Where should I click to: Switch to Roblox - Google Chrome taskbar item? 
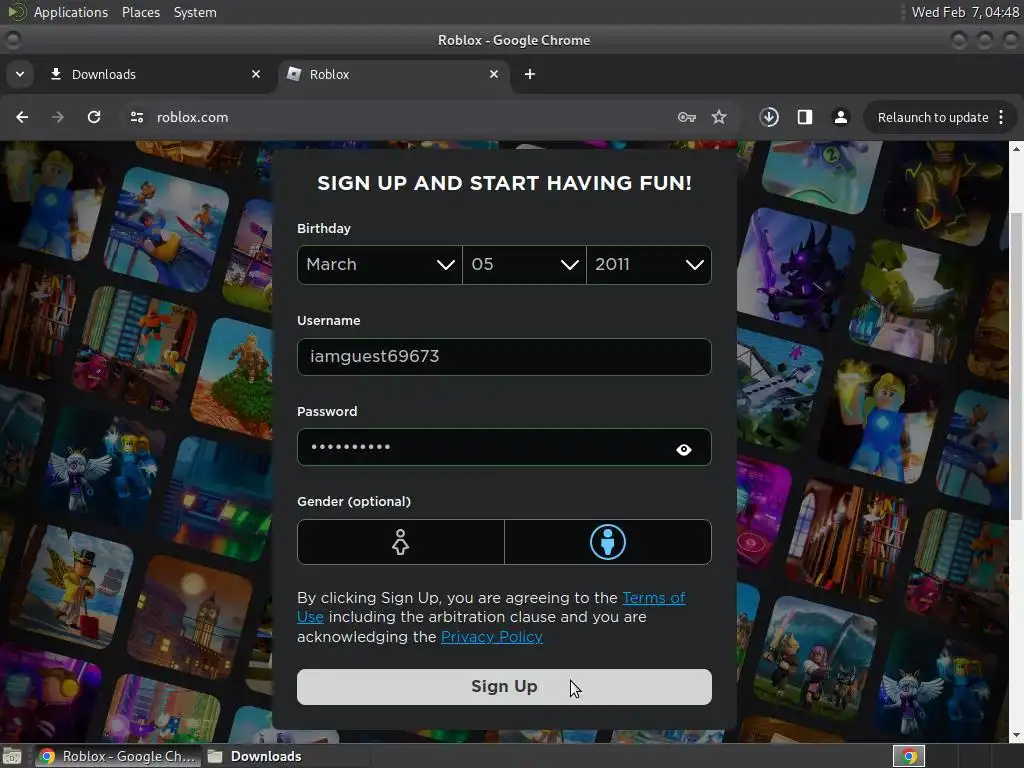pyautogui.click(x=118, y=756)
